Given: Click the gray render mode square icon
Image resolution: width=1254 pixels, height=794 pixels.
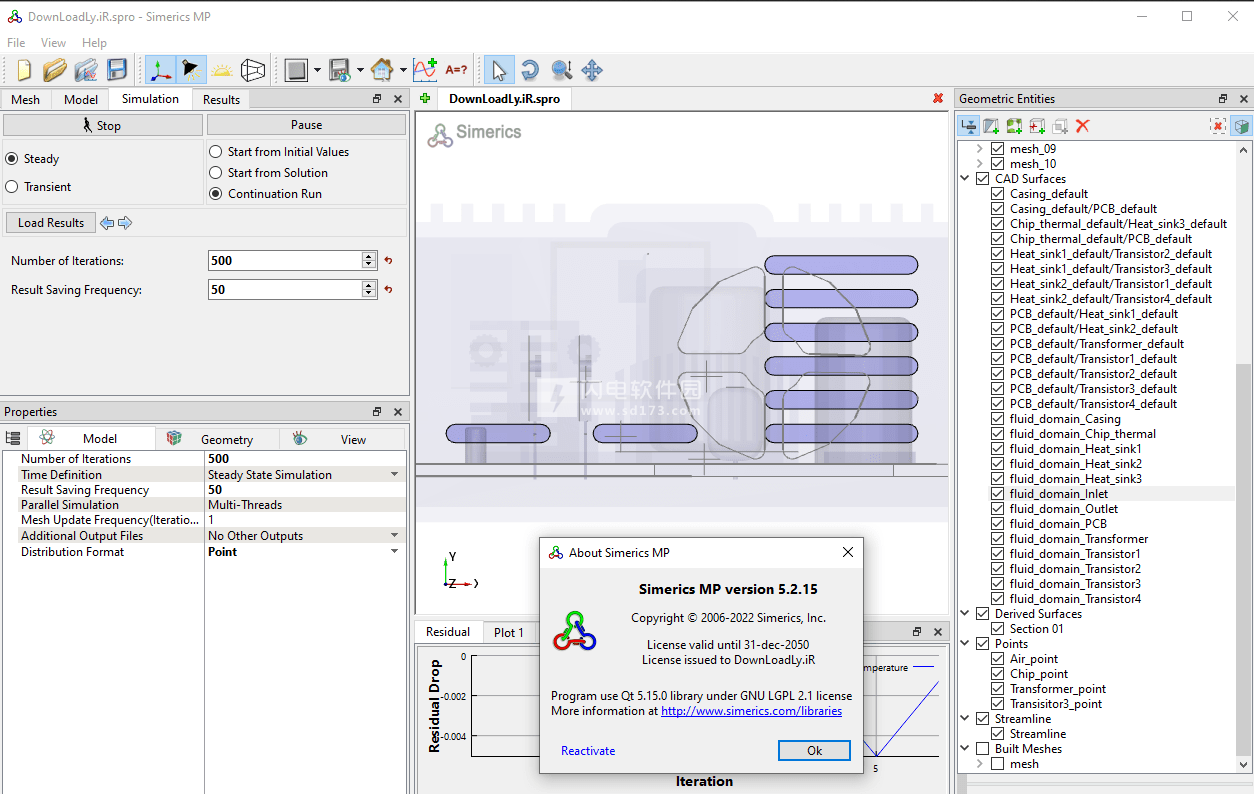Looking at the screenshot, I should coord(295,70).
